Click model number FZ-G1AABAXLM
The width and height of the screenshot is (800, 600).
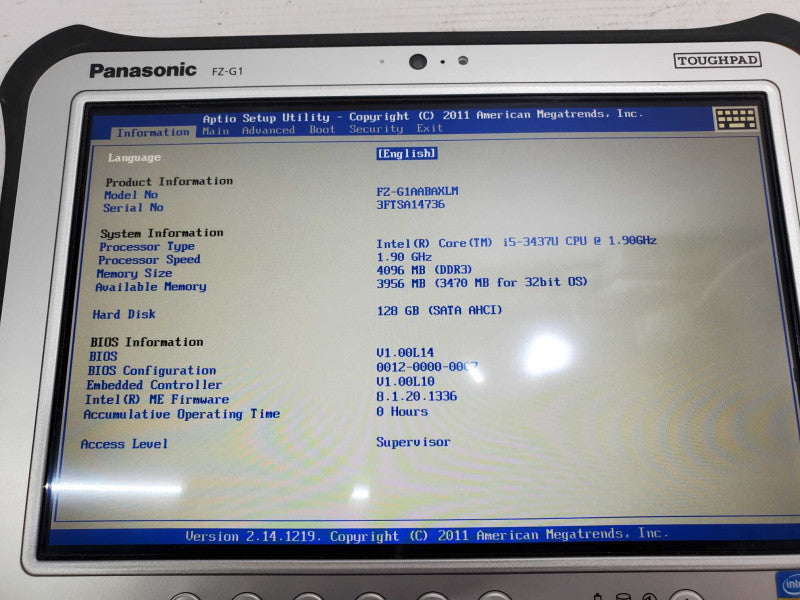pyautogui.click(x=417, y=191)
